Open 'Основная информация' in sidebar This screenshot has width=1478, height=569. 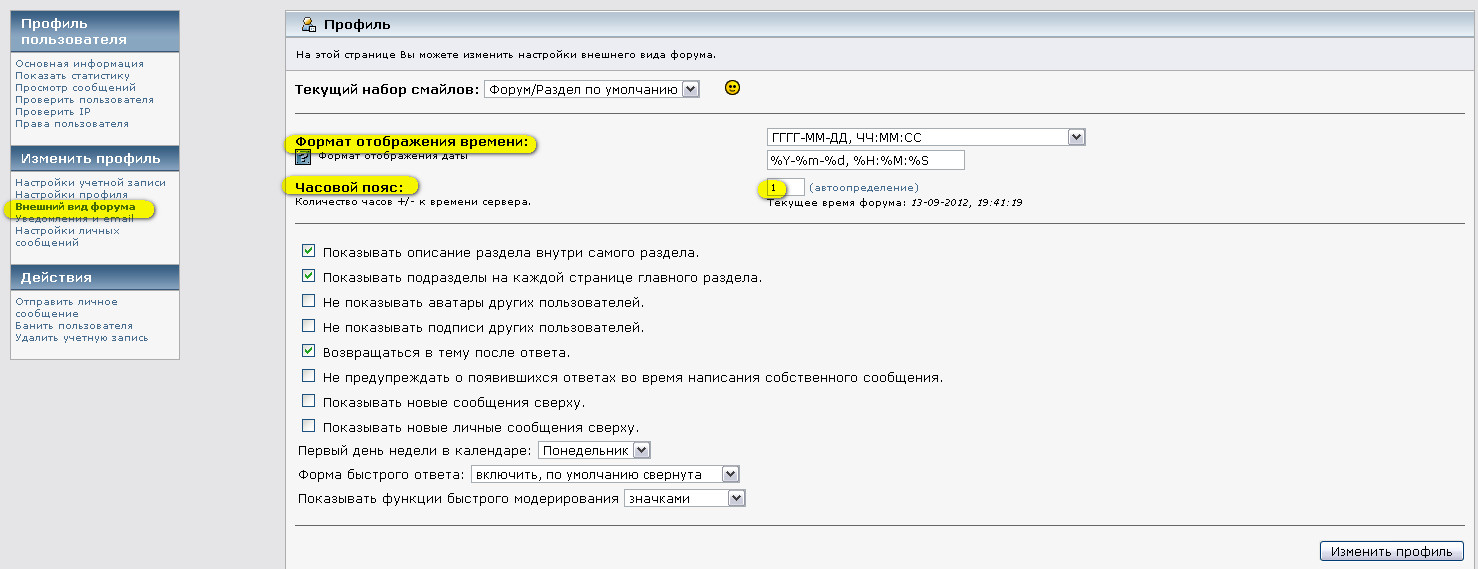(79, 64)
